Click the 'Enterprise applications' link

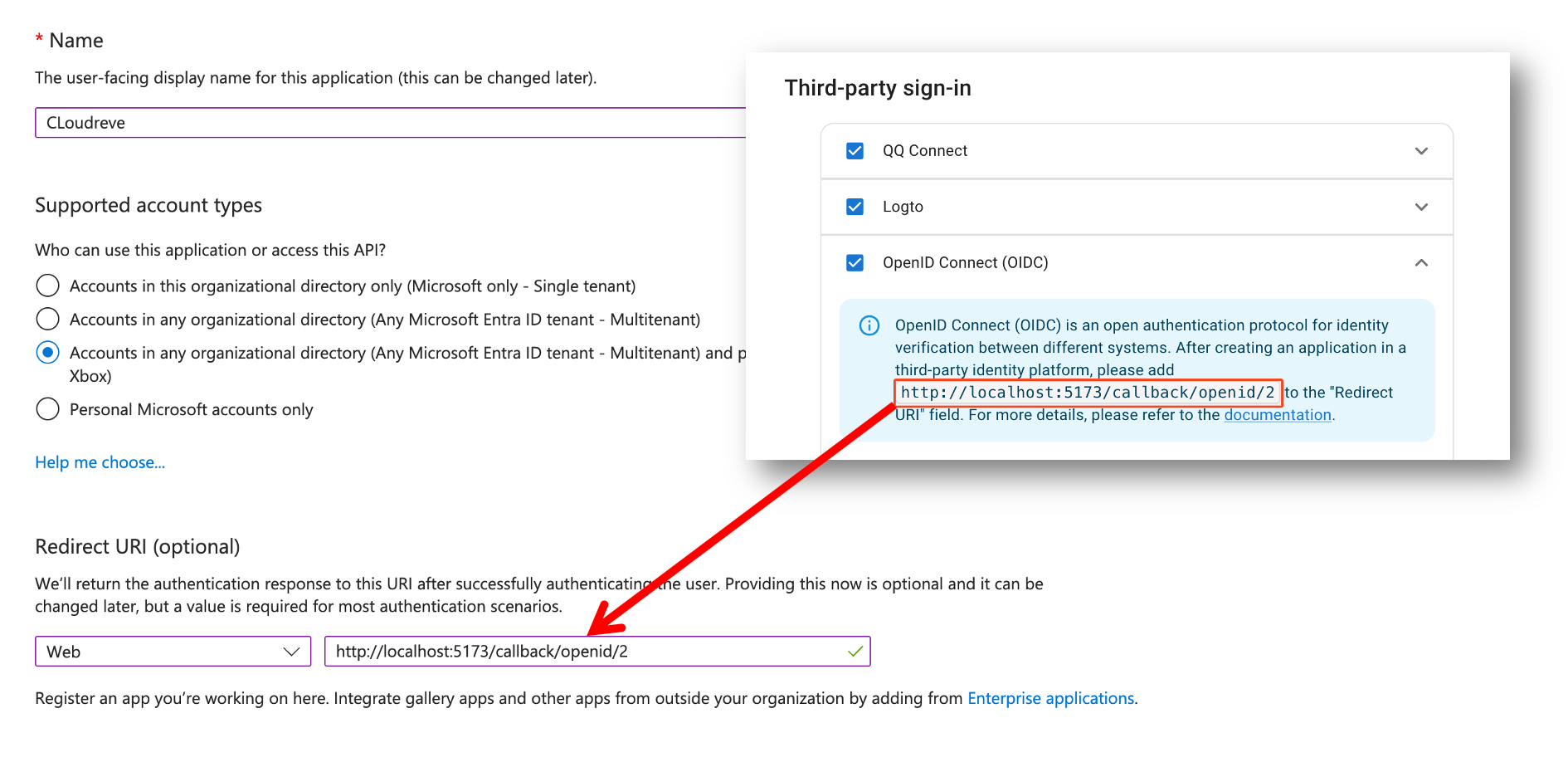point(1051,698)
